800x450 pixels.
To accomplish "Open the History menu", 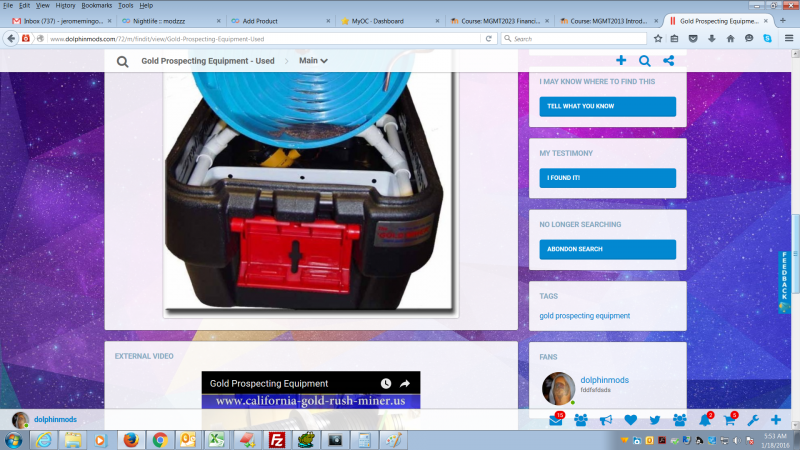I will click(x=65, y=6).
